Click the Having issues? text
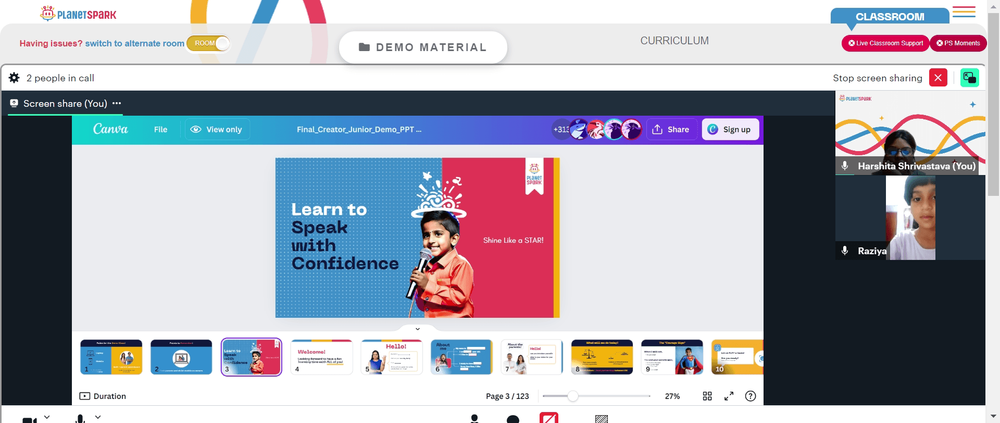This screenshot has width=1000, height=423. tap(51, 43)
